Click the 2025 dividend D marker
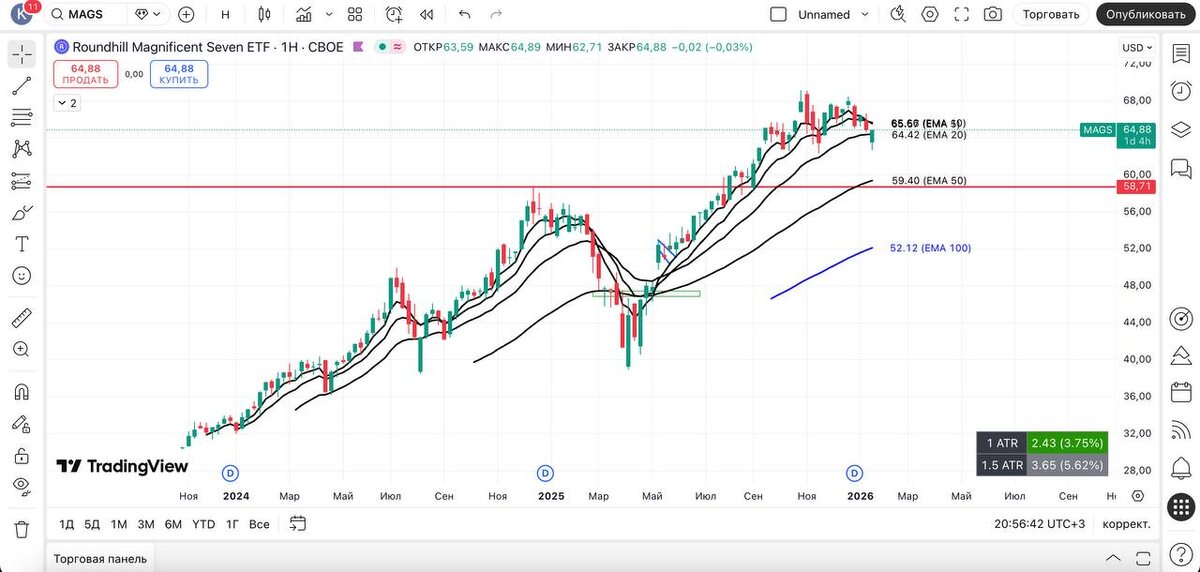This screenshot has width=1200, height=572. [x=545, y=472]
